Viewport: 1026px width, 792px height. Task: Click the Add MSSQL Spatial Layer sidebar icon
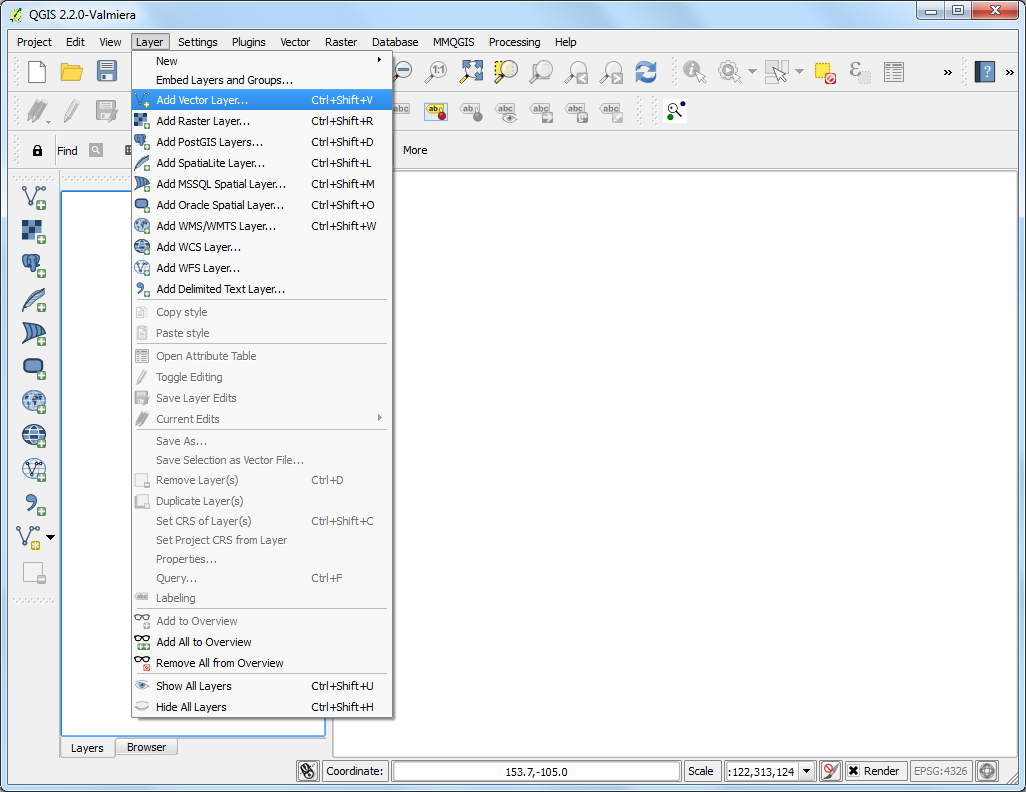[33, 333]
